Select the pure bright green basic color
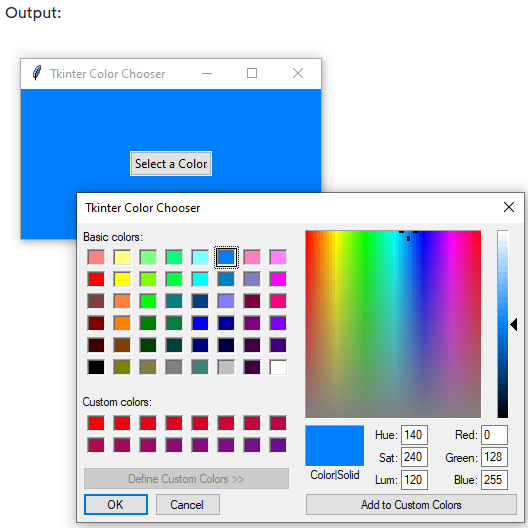Viewport: 528px width, 528px height. tap(148, 301)
